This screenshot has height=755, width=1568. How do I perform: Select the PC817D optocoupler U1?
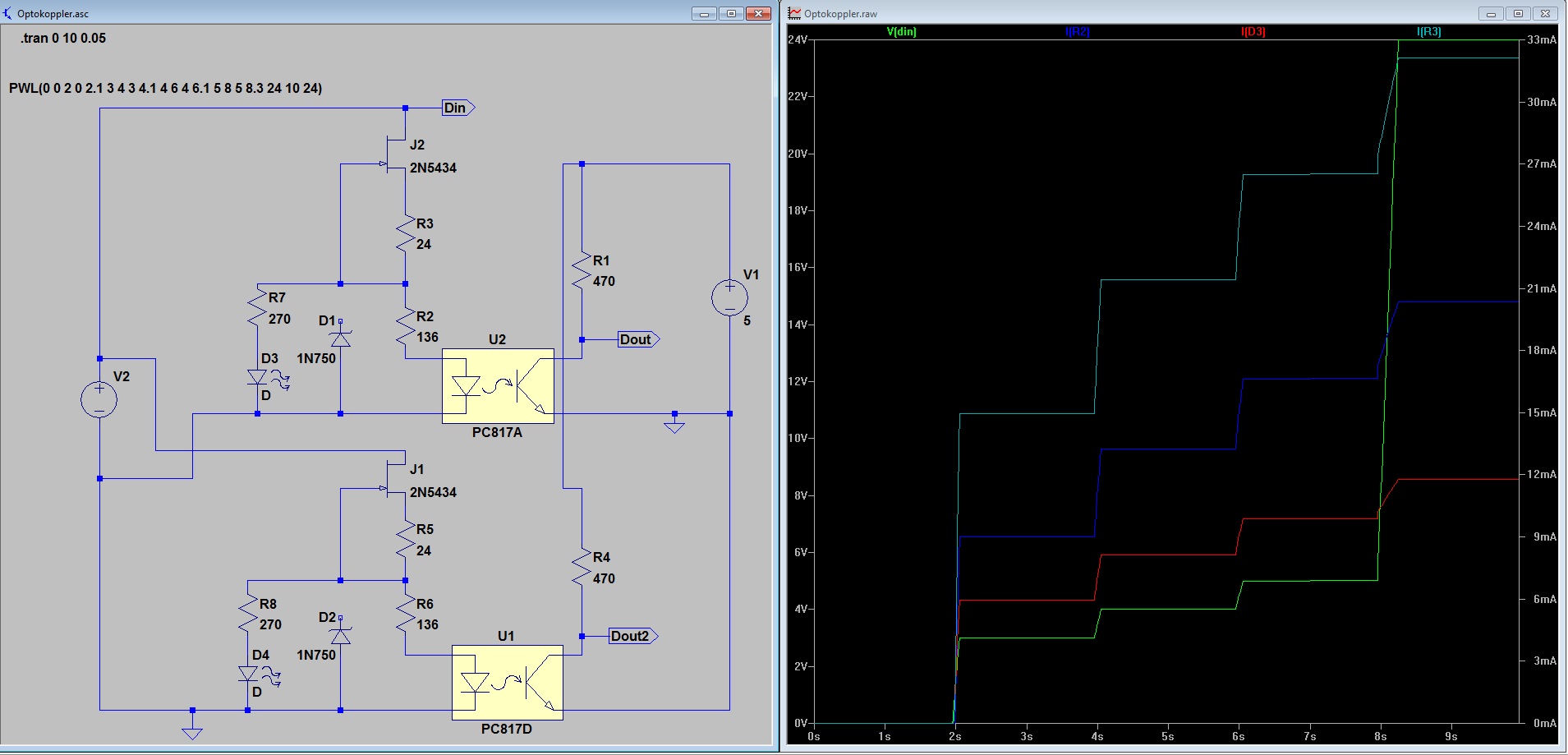508,683
